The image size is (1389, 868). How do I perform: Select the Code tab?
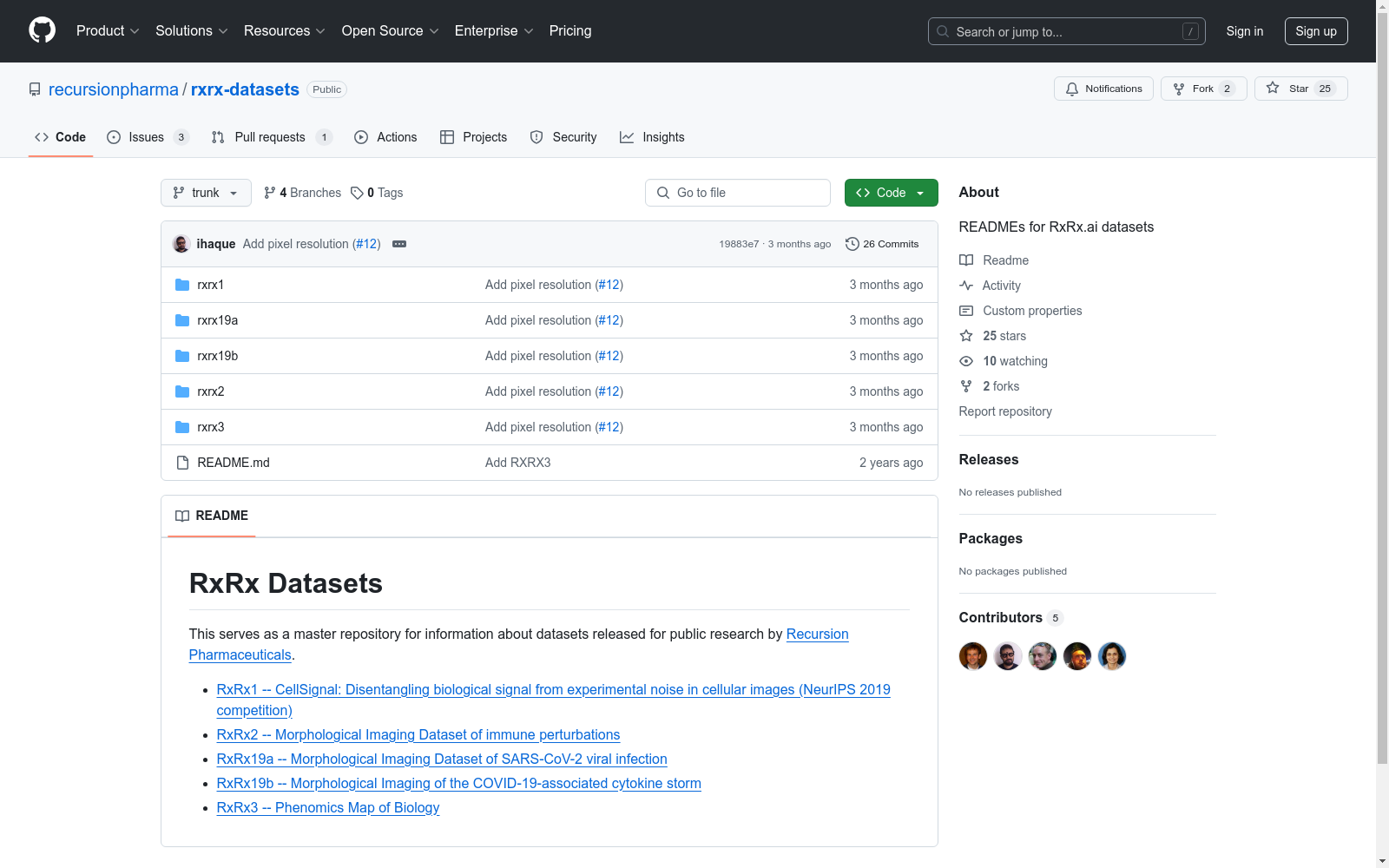coord(60,137)
